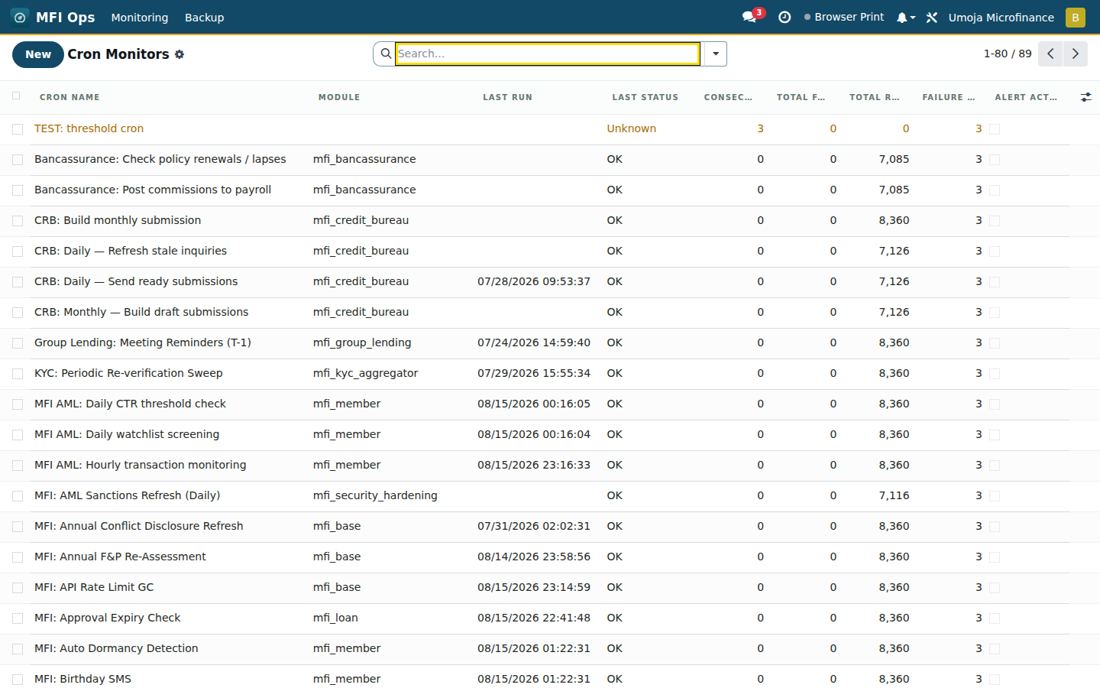Open MFI: Annual F&P Re-Assessment
This screenshot has width=1100, height=688.
[x=120, y=556]
